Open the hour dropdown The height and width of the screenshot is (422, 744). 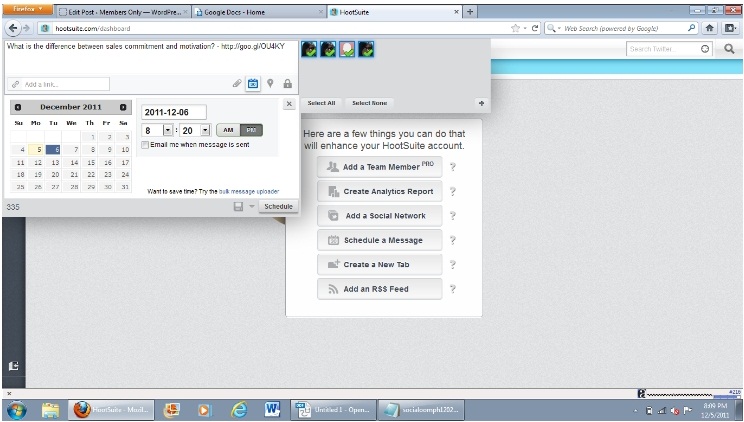167,130
